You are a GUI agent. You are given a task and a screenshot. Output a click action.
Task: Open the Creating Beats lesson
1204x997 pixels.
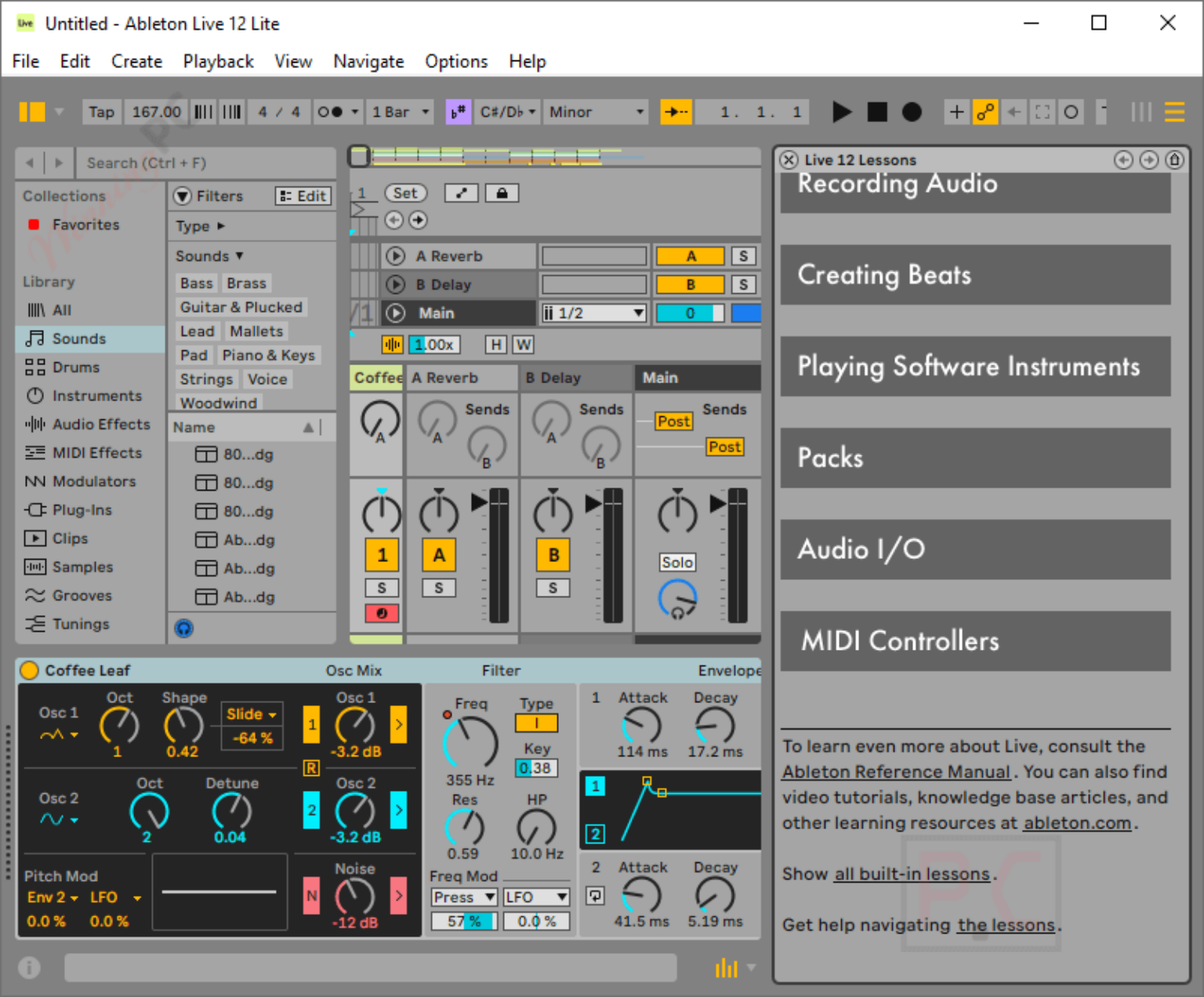[974, 275]
